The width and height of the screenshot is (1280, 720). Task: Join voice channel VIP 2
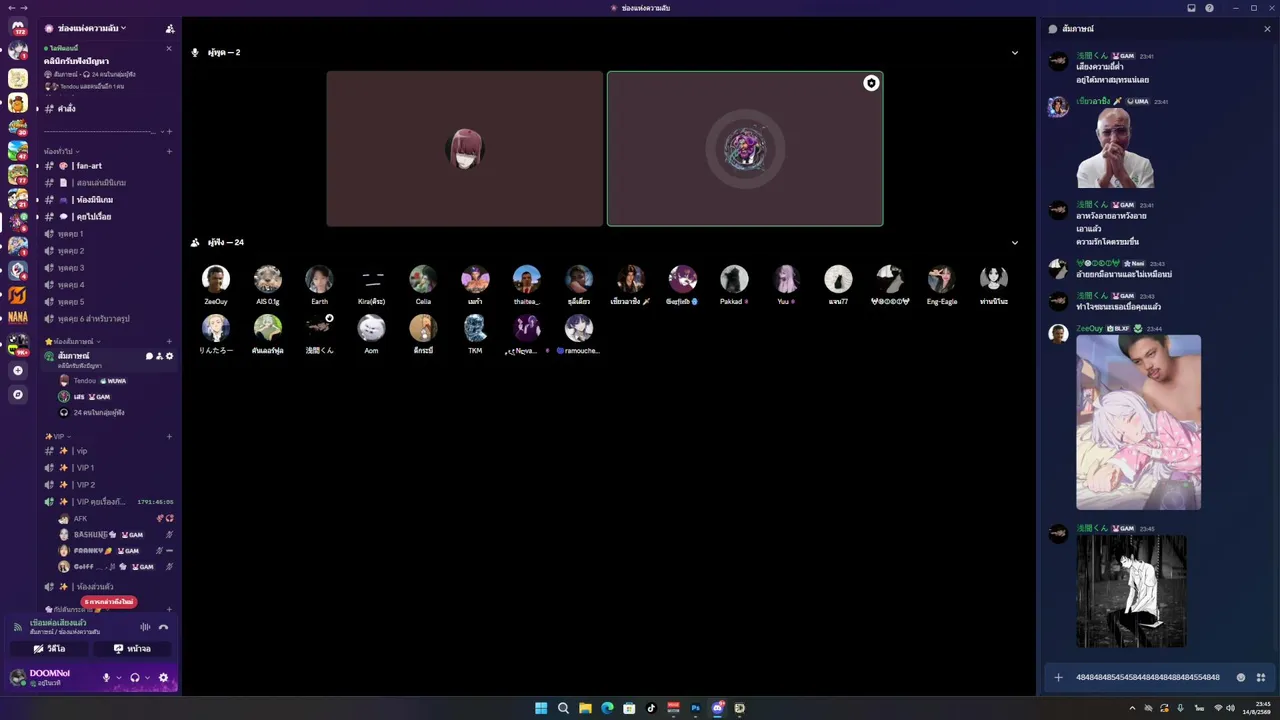108,485
